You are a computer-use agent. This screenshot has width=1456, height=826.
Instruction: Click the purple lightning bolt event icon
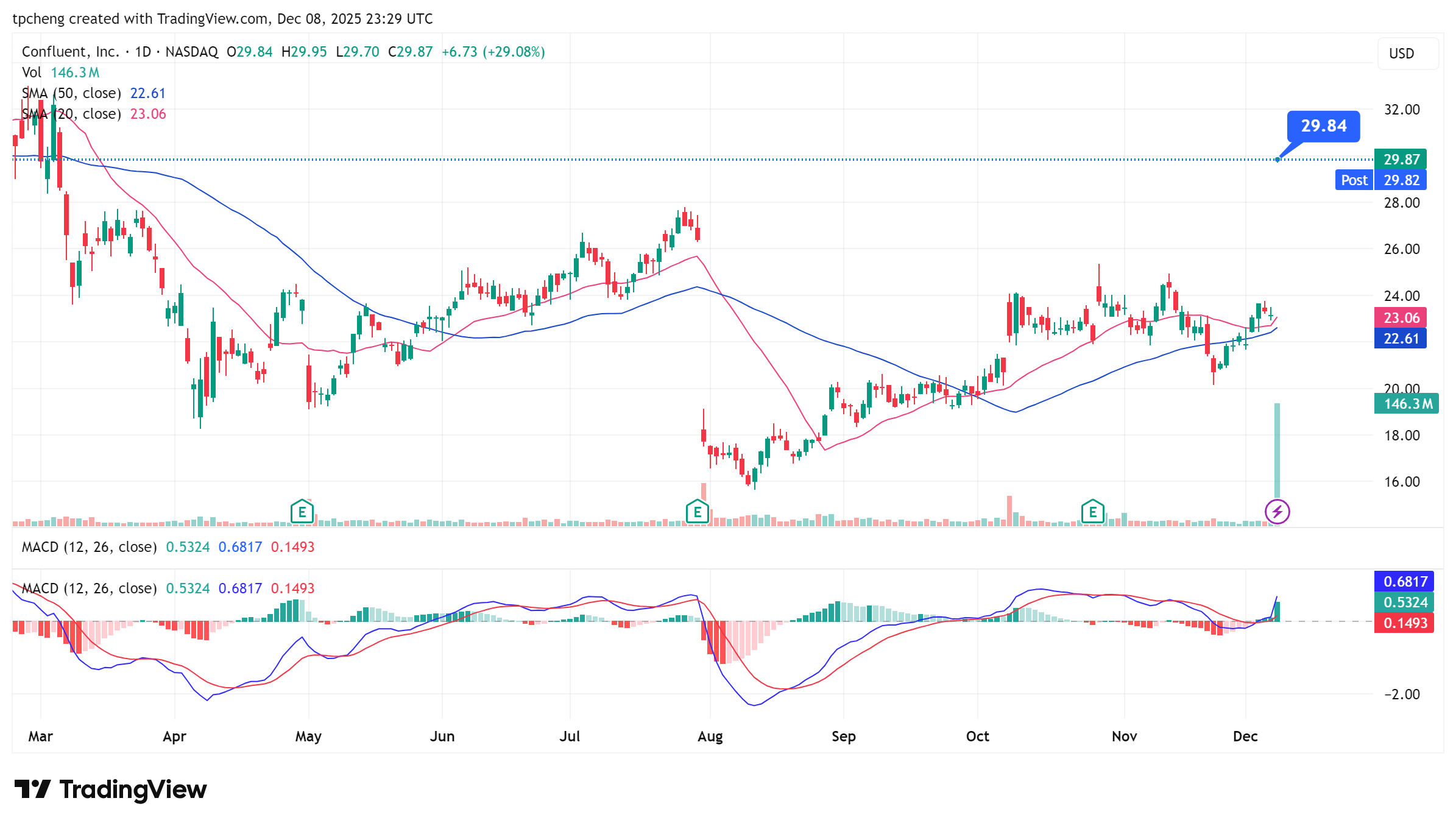[1277, 512]
